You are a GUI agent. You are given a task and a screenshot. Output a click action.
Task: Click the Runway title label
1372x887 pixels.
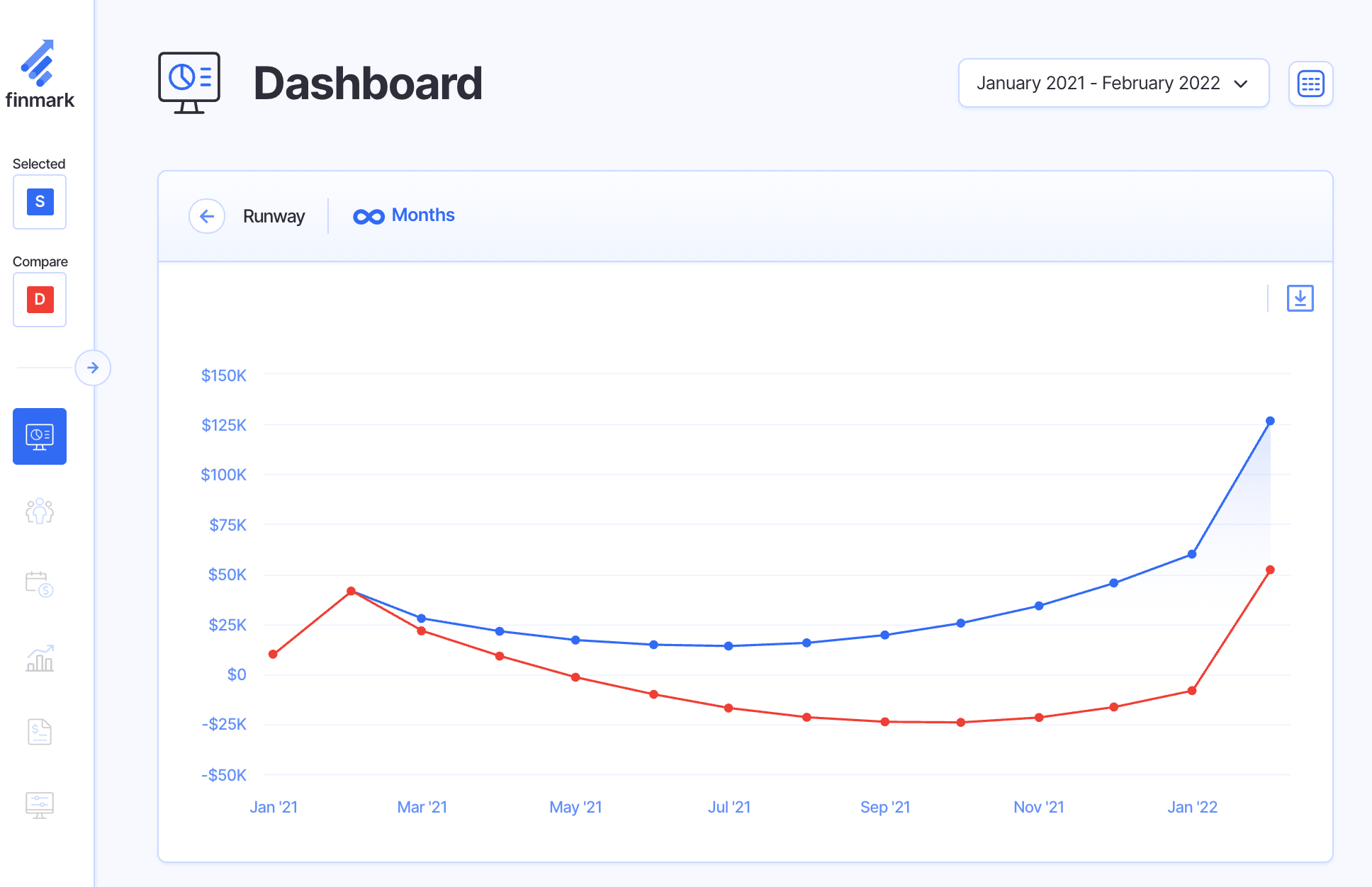tap(274, 216)
